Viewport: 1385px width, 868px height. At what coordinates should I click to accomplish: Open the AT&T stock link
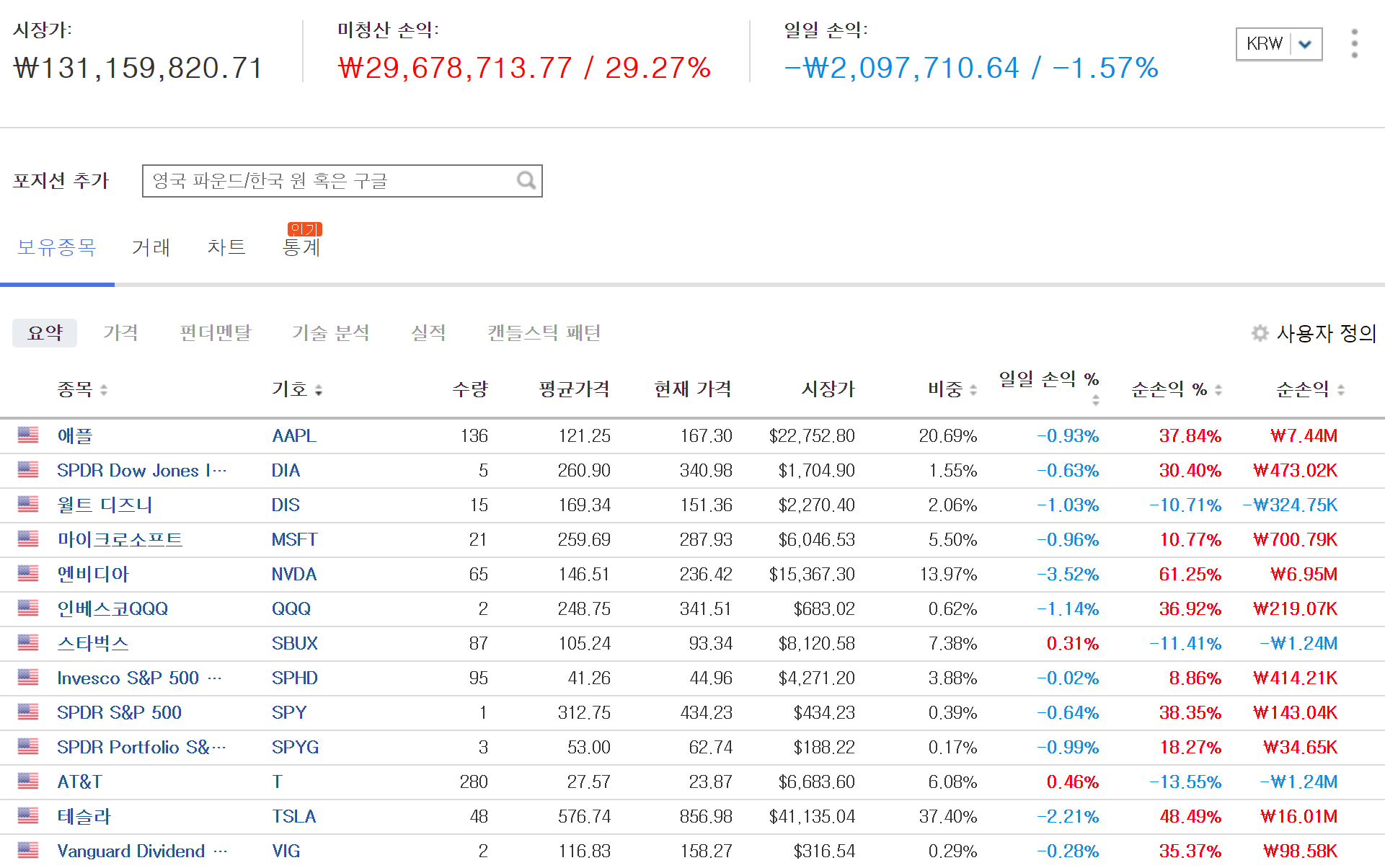tap(80, 781)
